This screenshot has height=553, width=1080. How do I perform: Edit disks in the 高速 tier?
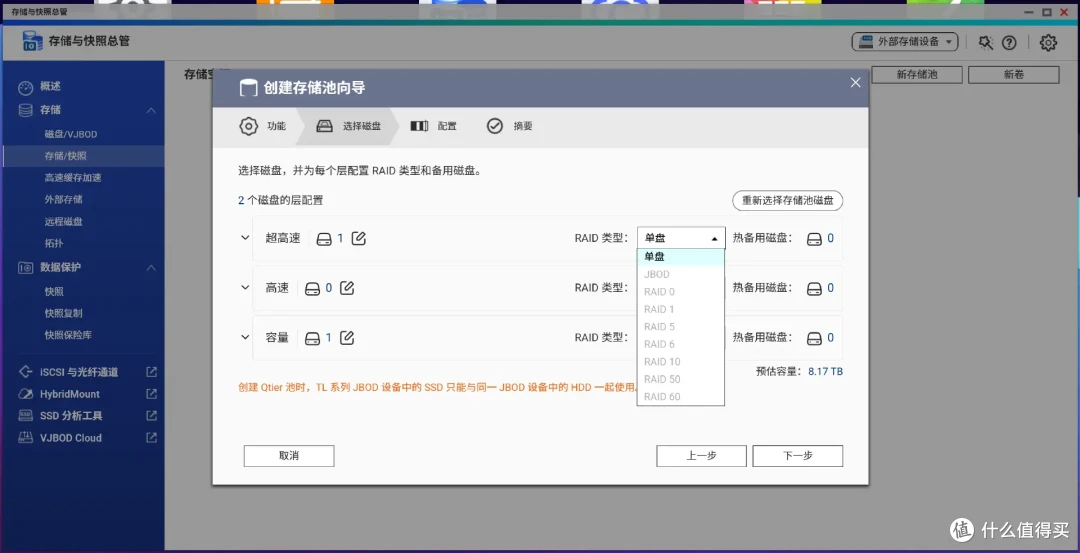[x=347, y=288]
